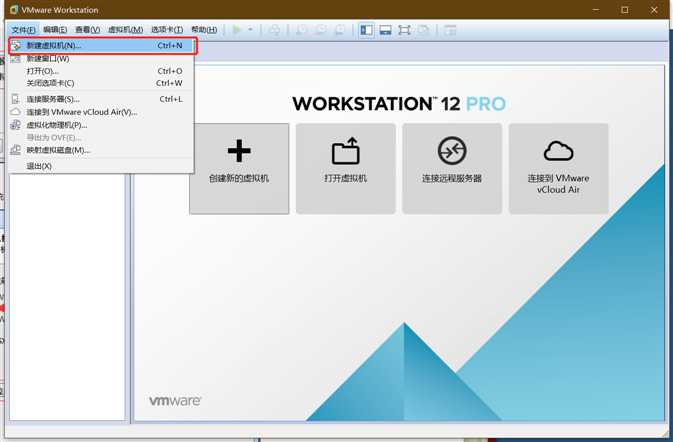The width and height of the screenshot is (673, 442).
Task: Toggle the library sidebar view icon
Action: (366, 30)
